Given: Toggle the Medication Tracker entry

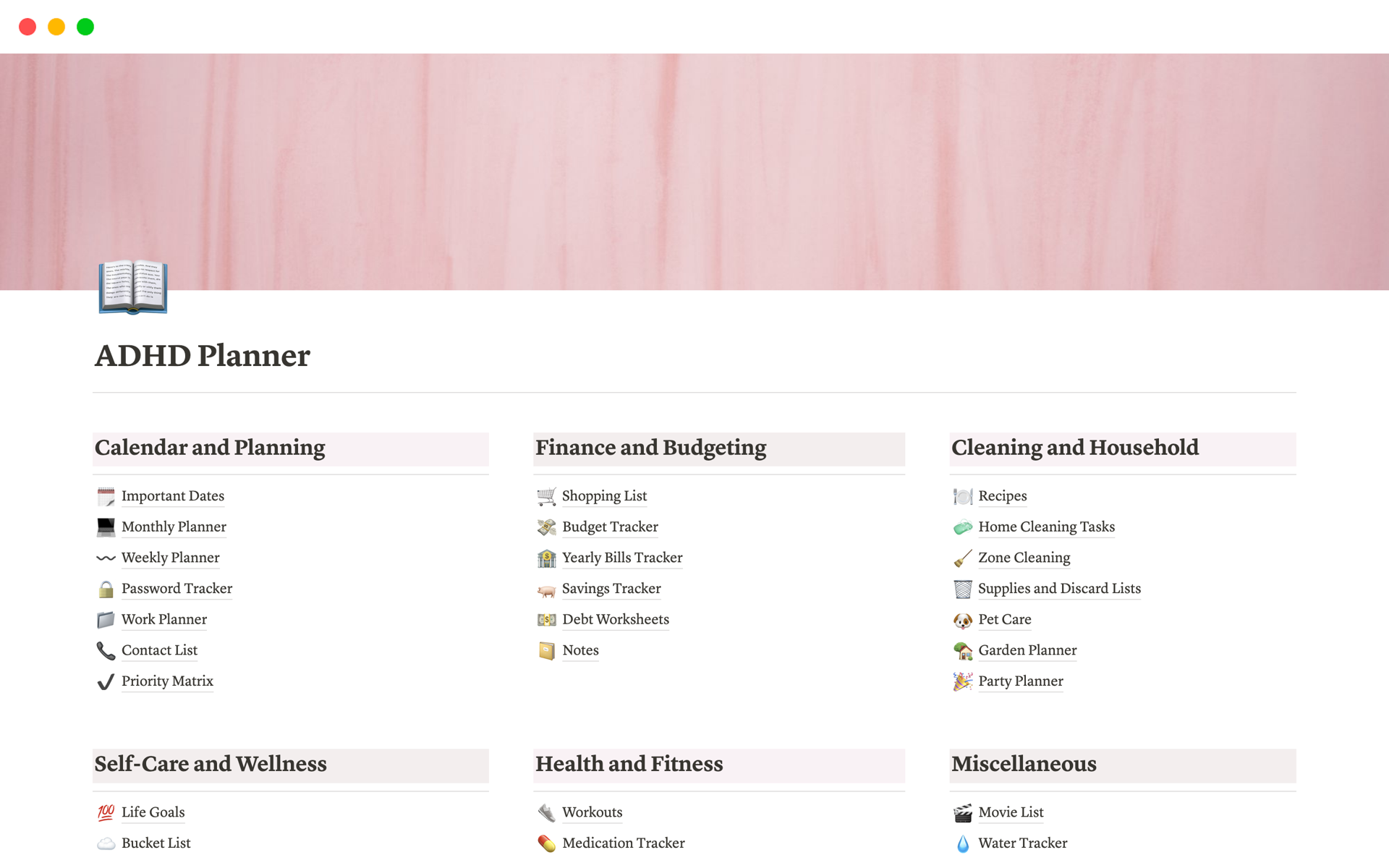Looking at the screenshot, I should click(621, 842).
